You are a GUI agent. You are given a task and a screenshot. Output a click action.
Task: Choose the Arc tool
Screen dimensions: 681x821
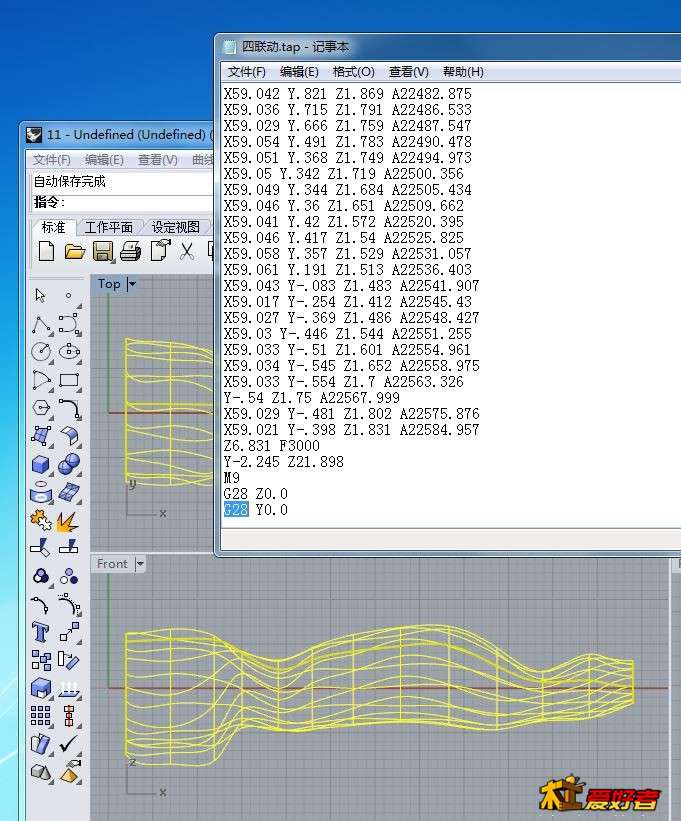point(41,380)
